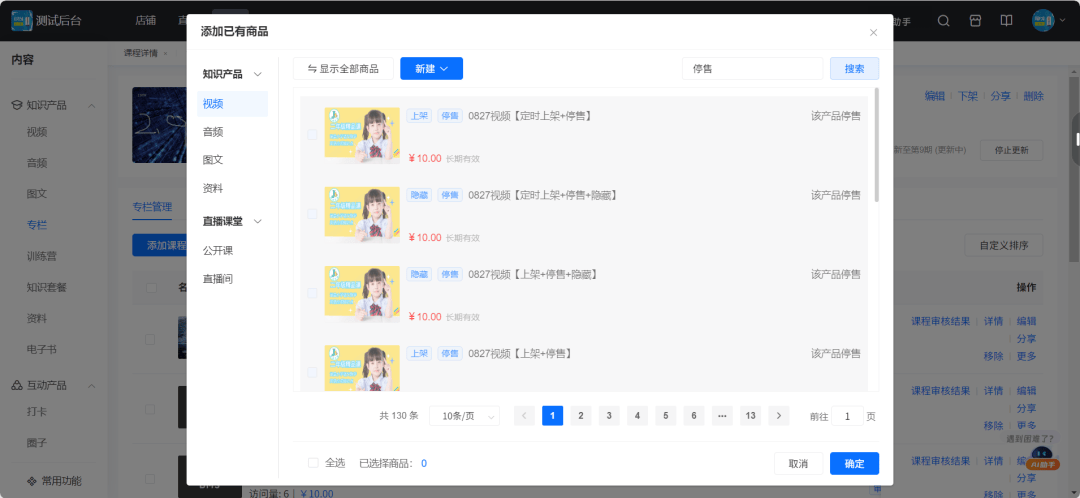Screen dimensions: 1080x498
Task: Click the search magnifier icon in top bar
Action: click(x=943, y=21)
